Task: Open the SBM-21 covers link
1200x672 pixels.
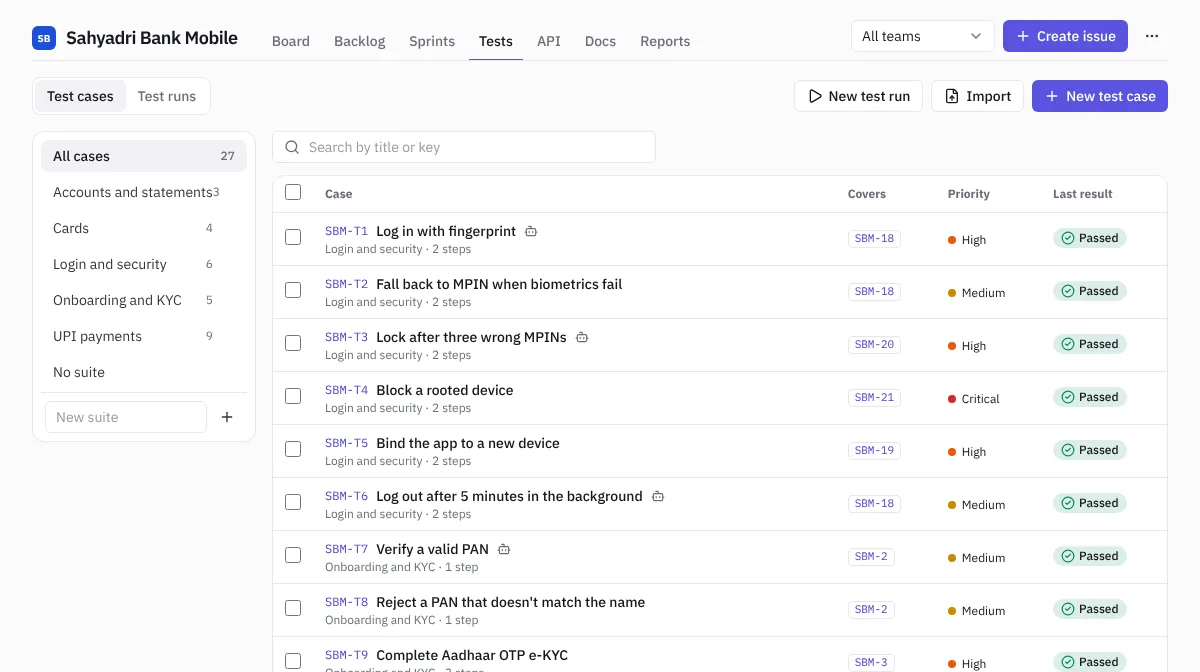Action: (874, 397)
